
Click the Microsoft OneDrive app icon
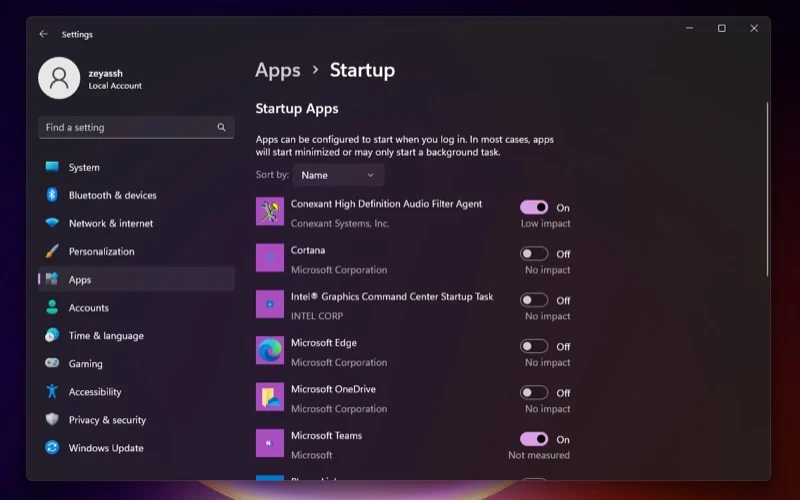pos(270,397)
